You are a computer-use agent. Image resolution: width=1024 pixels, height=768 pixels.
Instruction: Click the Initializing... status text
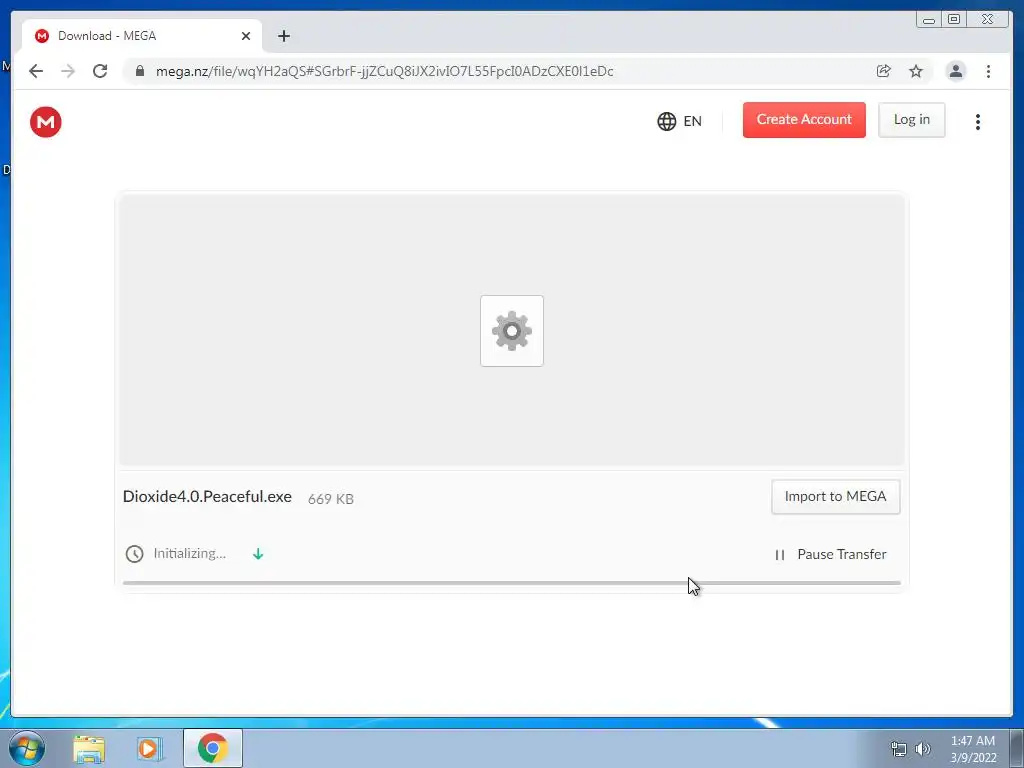(189, 553)
